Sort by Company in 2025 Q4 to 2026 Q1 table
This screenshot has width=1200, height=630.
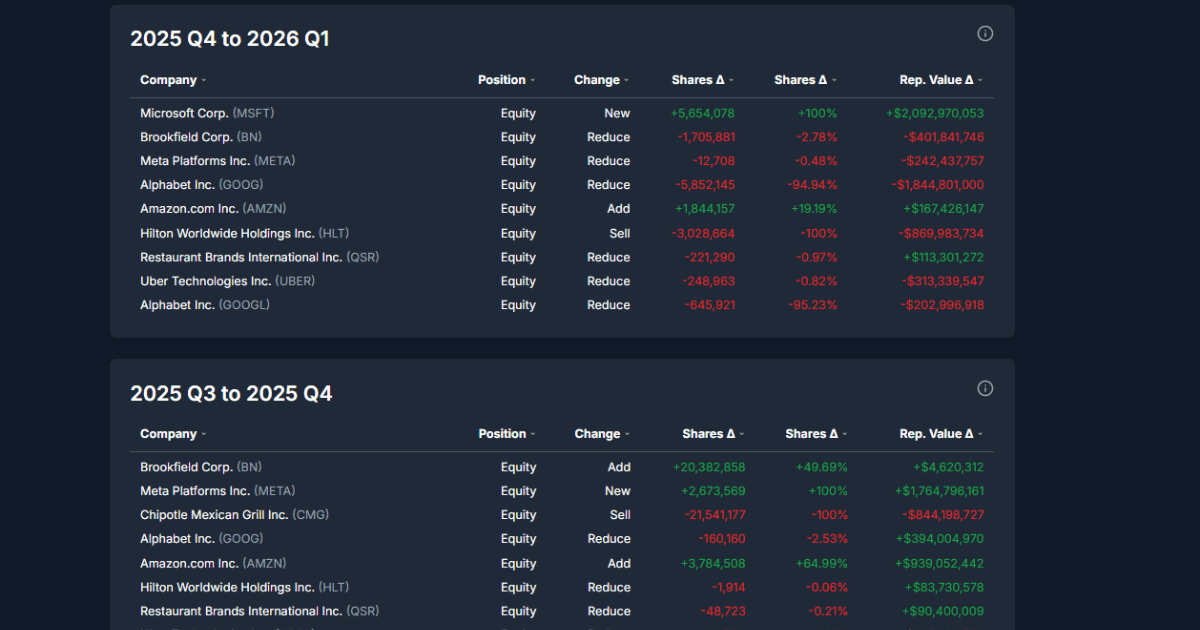pyautogui.click(x=173, y=80)
